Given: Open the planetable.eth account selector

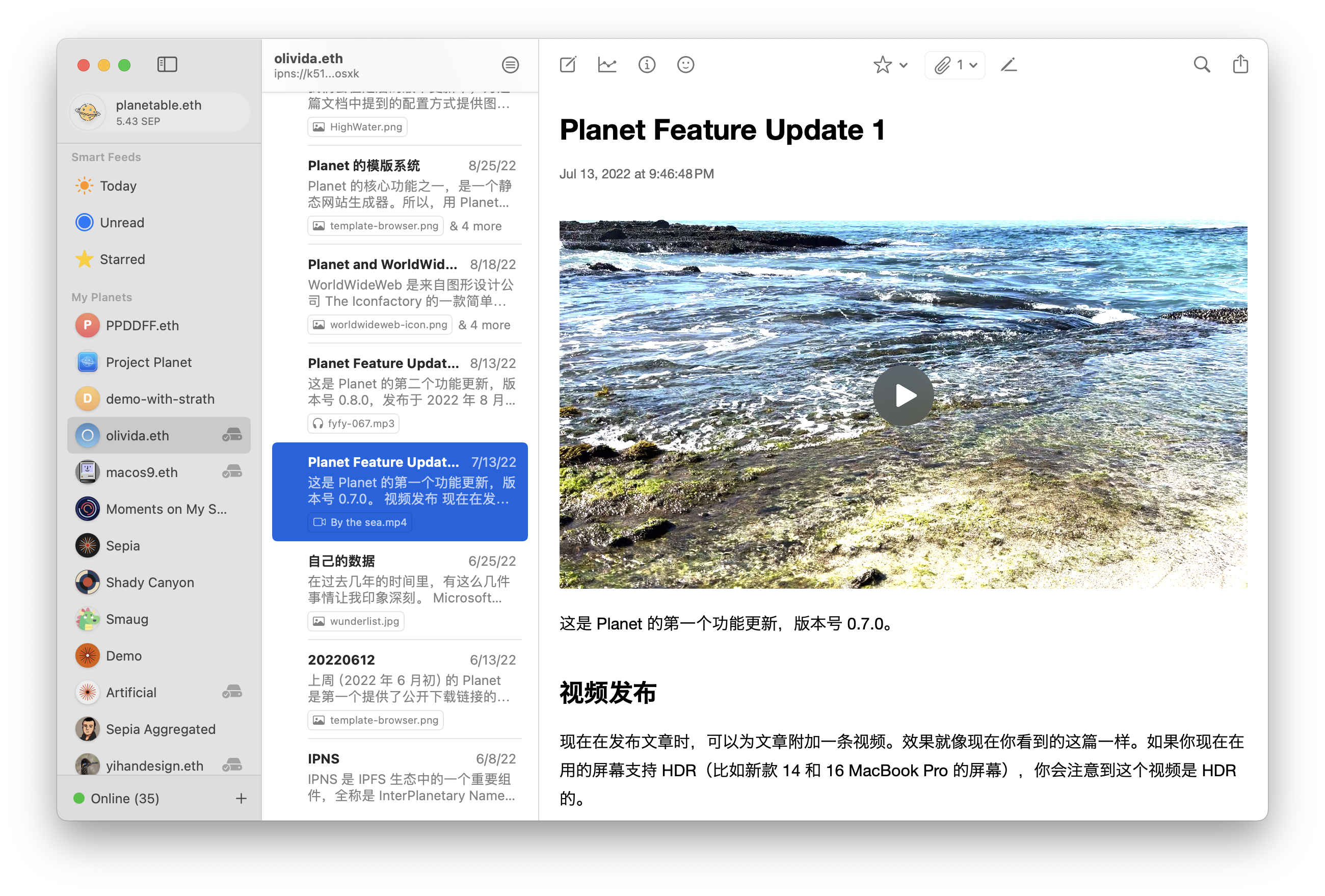Looking at the screenshot, I should 159,112.
